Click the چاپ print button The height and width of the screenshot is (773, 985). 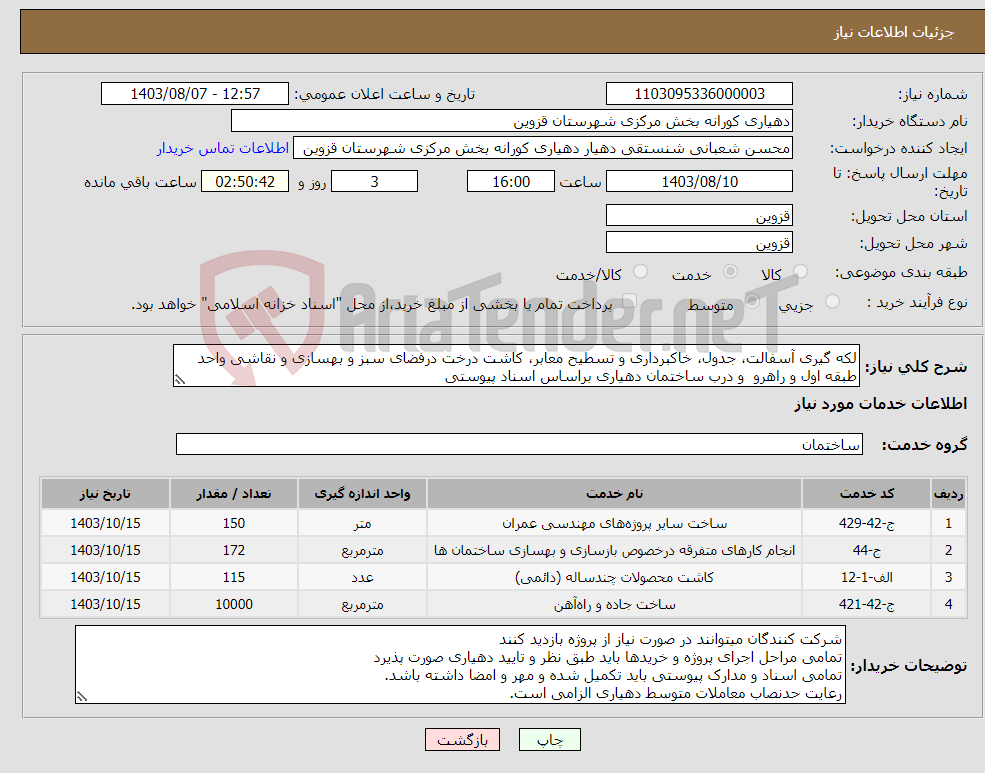[550, 740]
